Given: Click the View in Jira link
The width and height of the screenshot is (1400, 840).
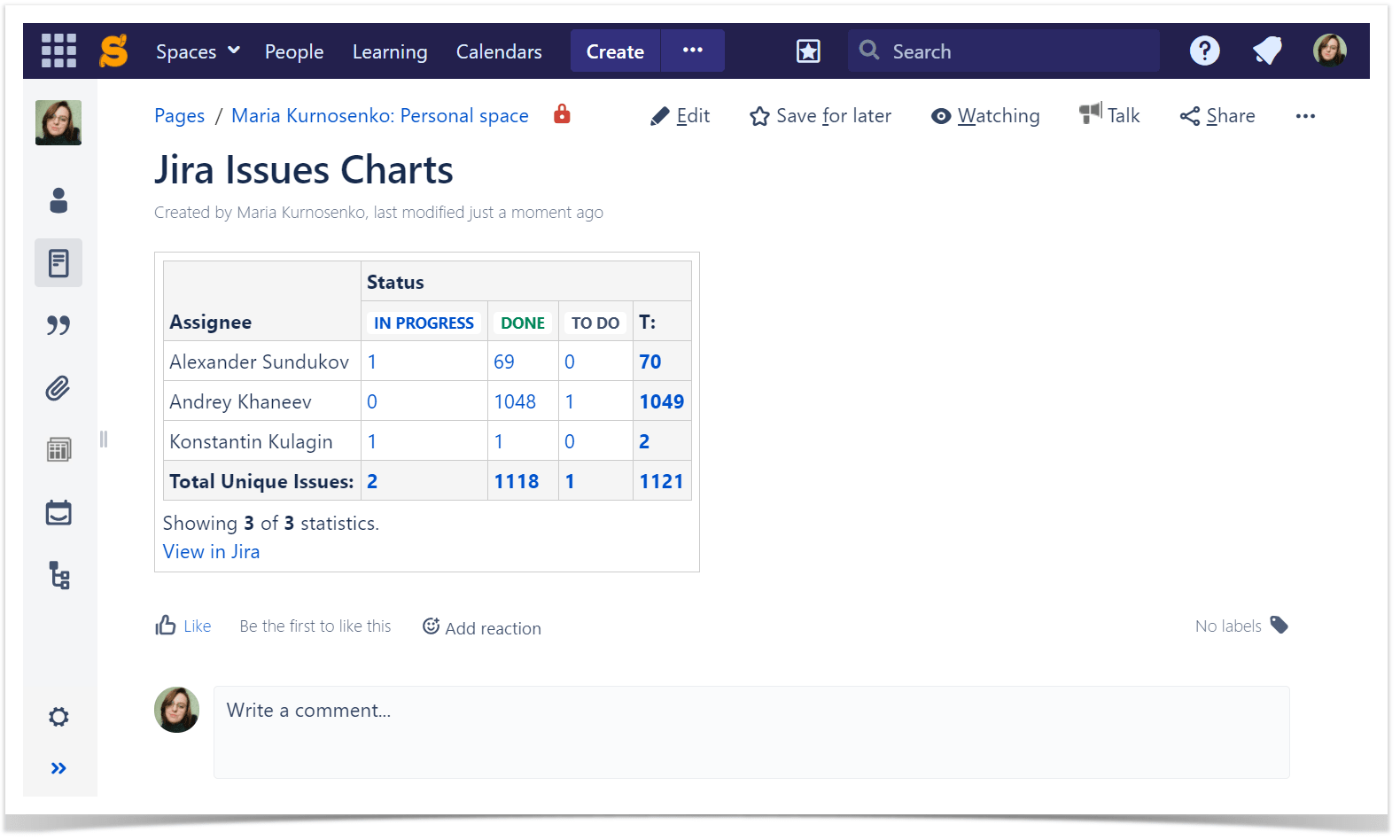Looking at the screenshot, I should click(212, 551).
